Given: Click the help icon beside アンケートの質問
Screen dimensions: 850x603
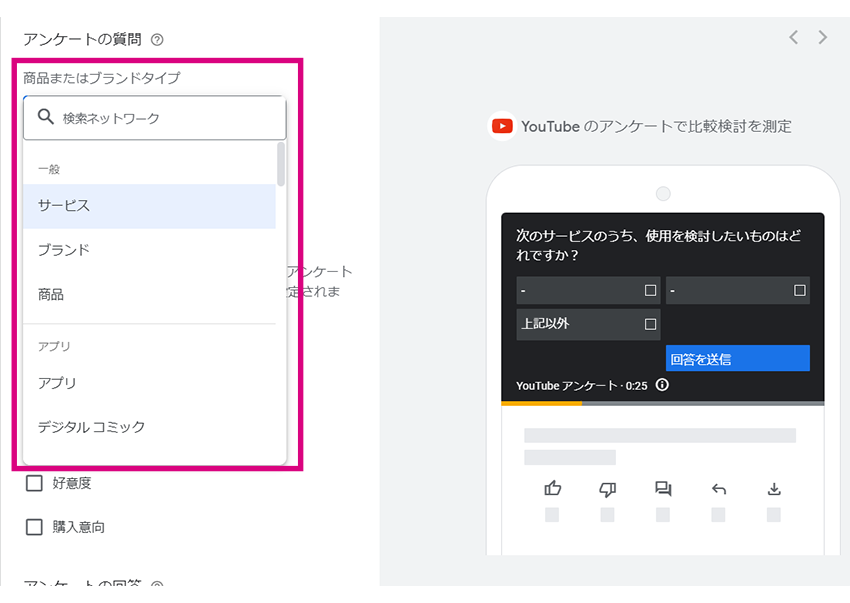Looking at the screenshot, I should tap(157, 40).
